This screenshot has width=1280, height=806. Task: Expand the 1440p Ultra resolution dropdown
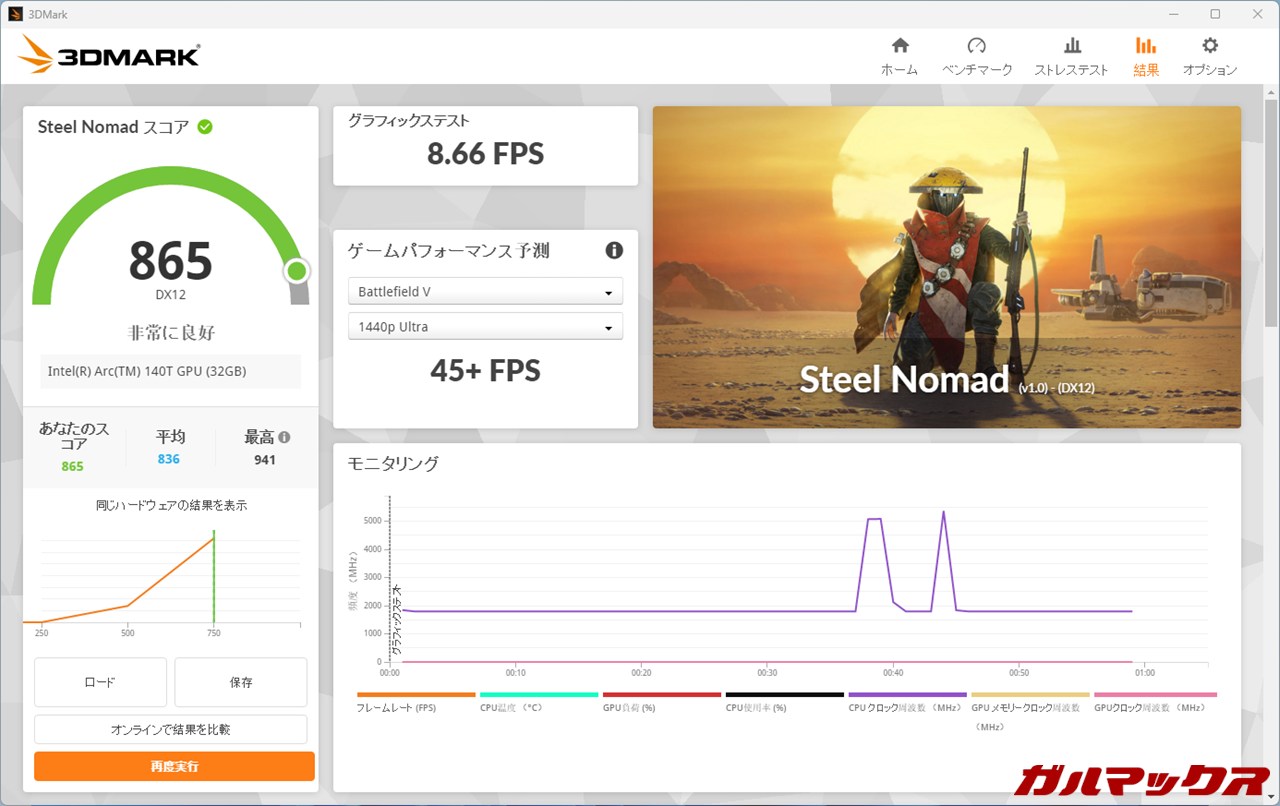pos(485,327)
